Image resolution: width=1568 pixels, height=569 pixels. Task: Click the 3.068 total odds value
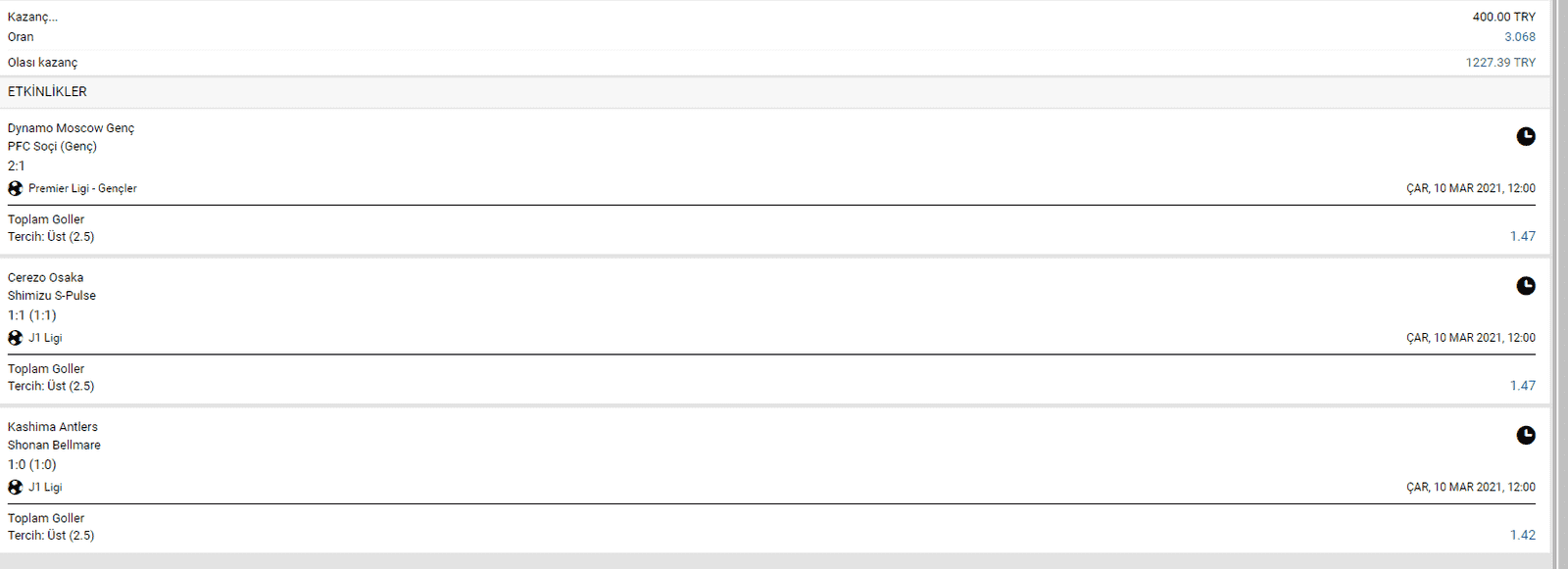pos(1520,36)
